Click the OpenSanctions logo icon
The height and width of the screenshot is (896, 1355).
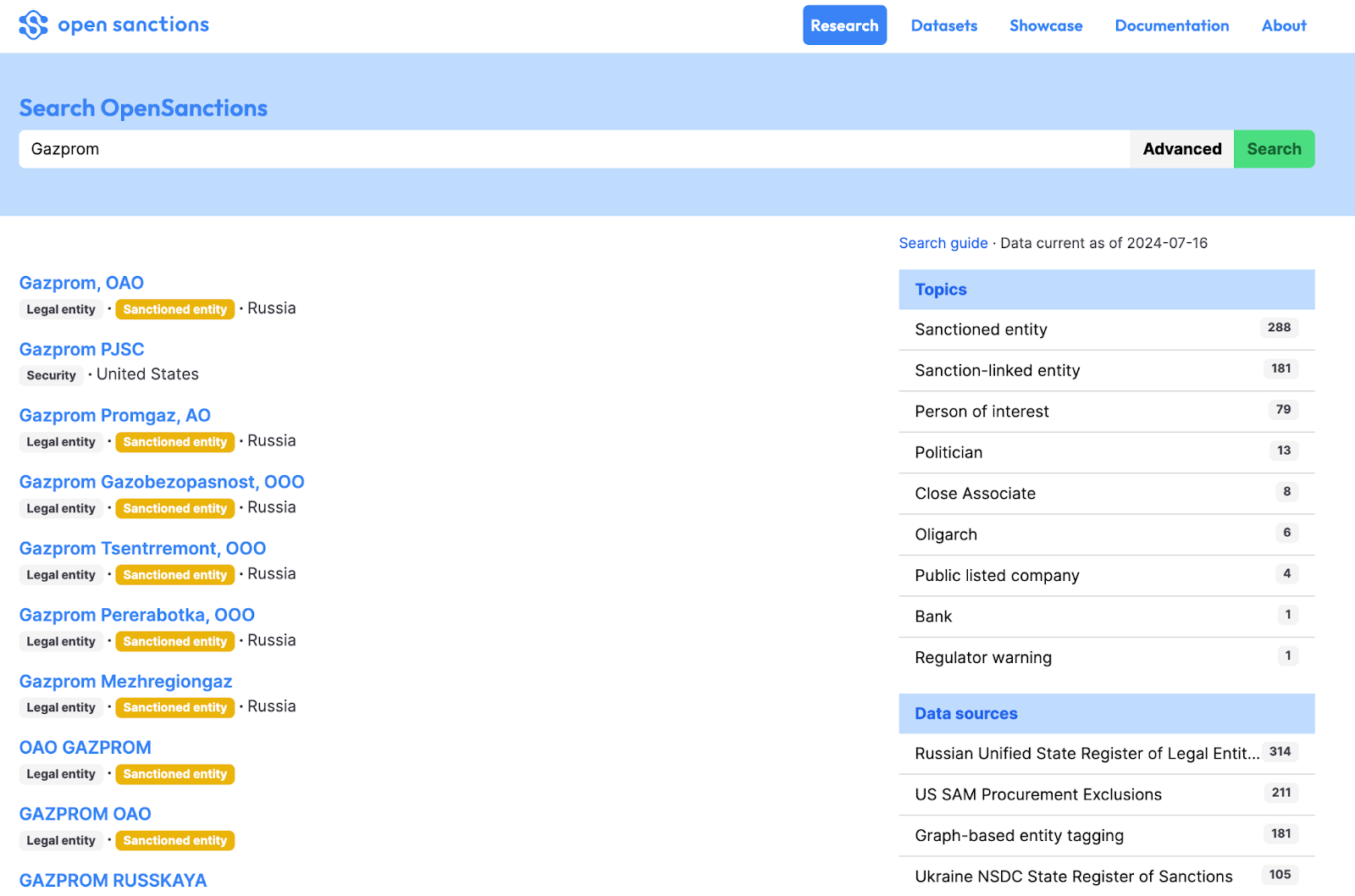pyautogui.click(x=33, y=25)
